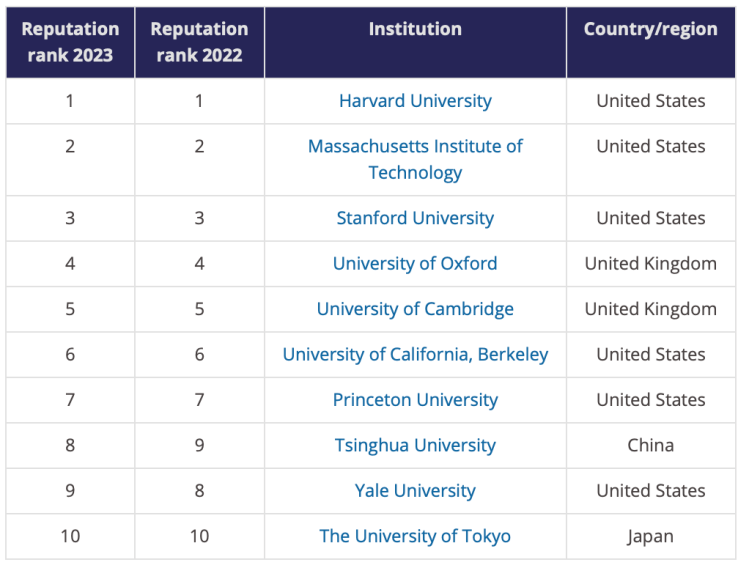This screenshot has height=576, width=749.
Task: Open the Stanford University link
Action: pyautogui.click(x=415, y=218)
